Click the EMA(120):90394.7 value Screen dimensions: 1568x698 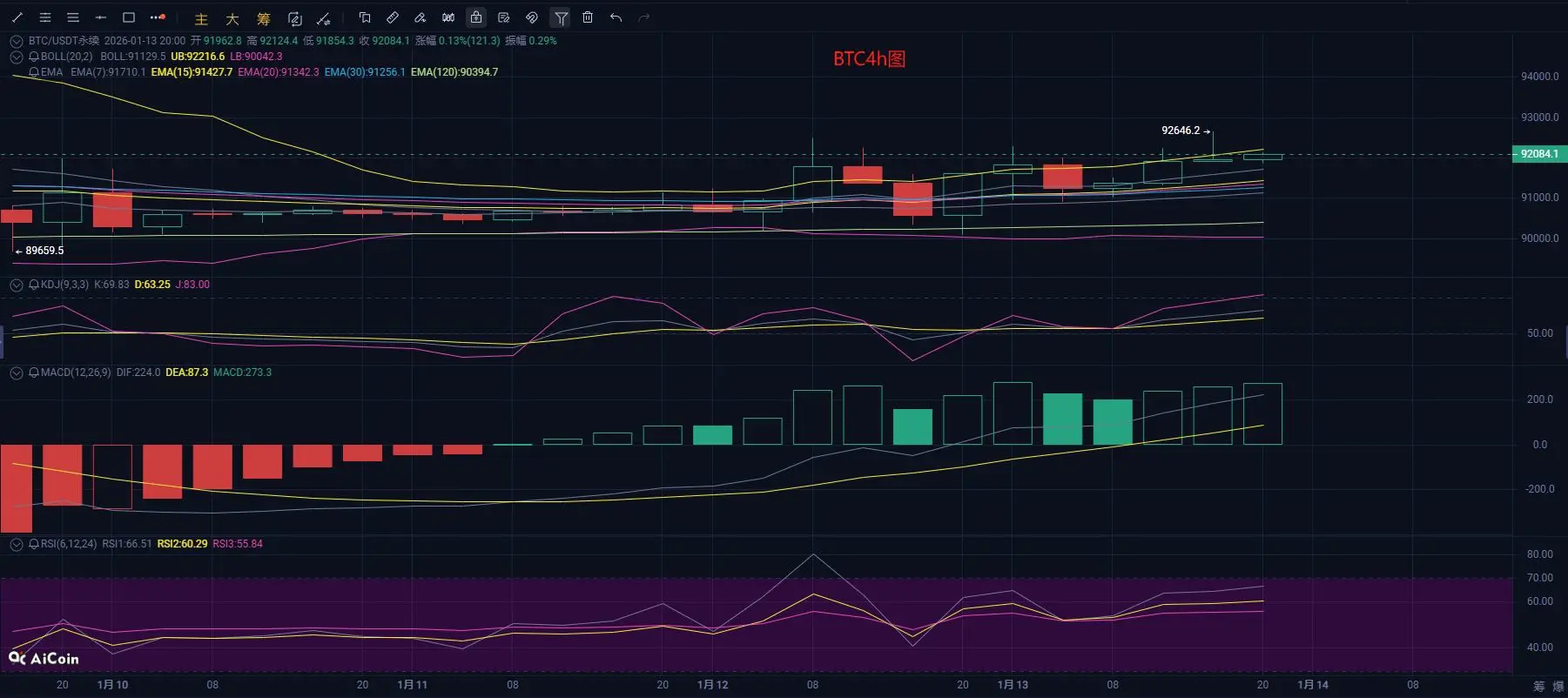coord(454,72)
